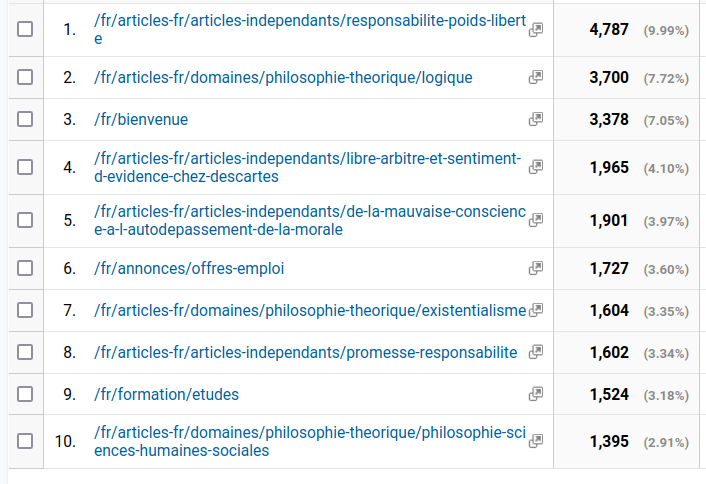The width and height of the screenshot is (706, 484).
Task: Click external icon for descartes article row
Action: [535, 167]
